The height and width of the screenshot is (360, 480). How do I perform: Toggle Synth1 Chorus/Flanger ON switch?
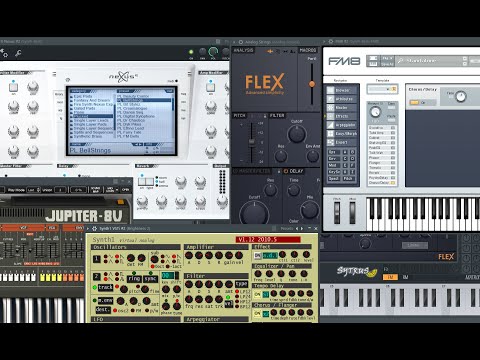point(257,314)
